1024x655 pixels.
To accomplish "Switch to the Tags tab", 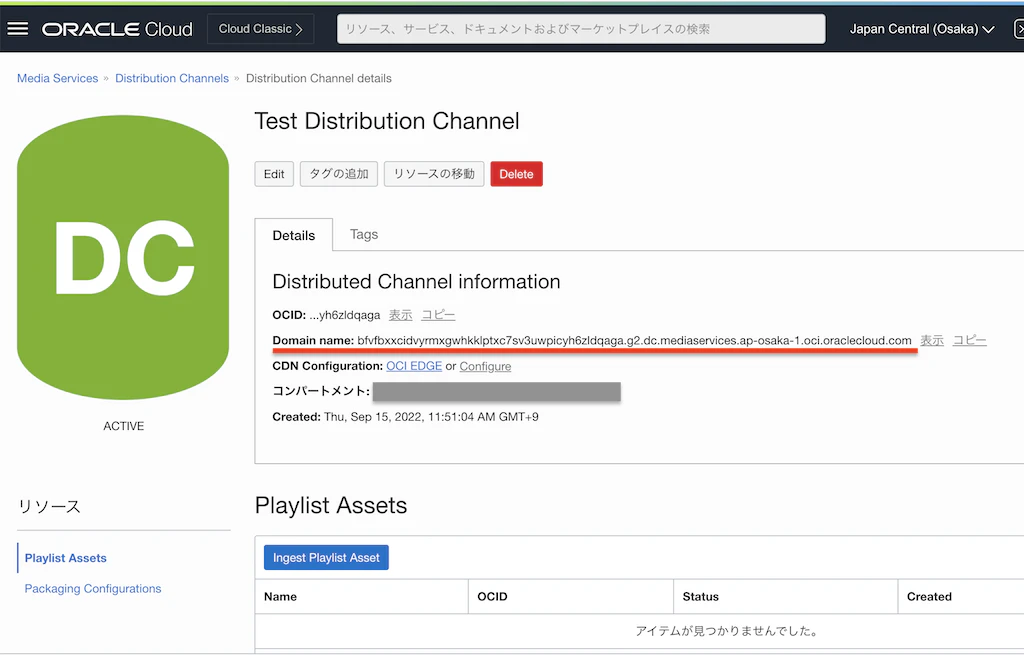I will (364, 234).
